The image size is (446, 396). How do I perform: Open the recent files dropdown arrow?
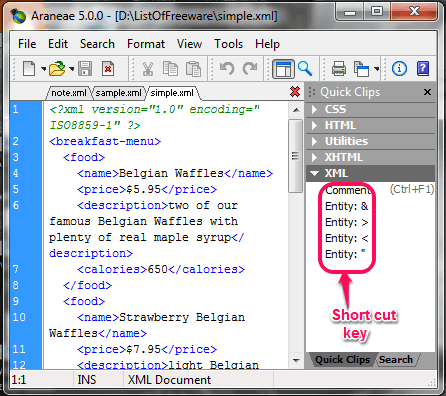(x=72, y=69)
